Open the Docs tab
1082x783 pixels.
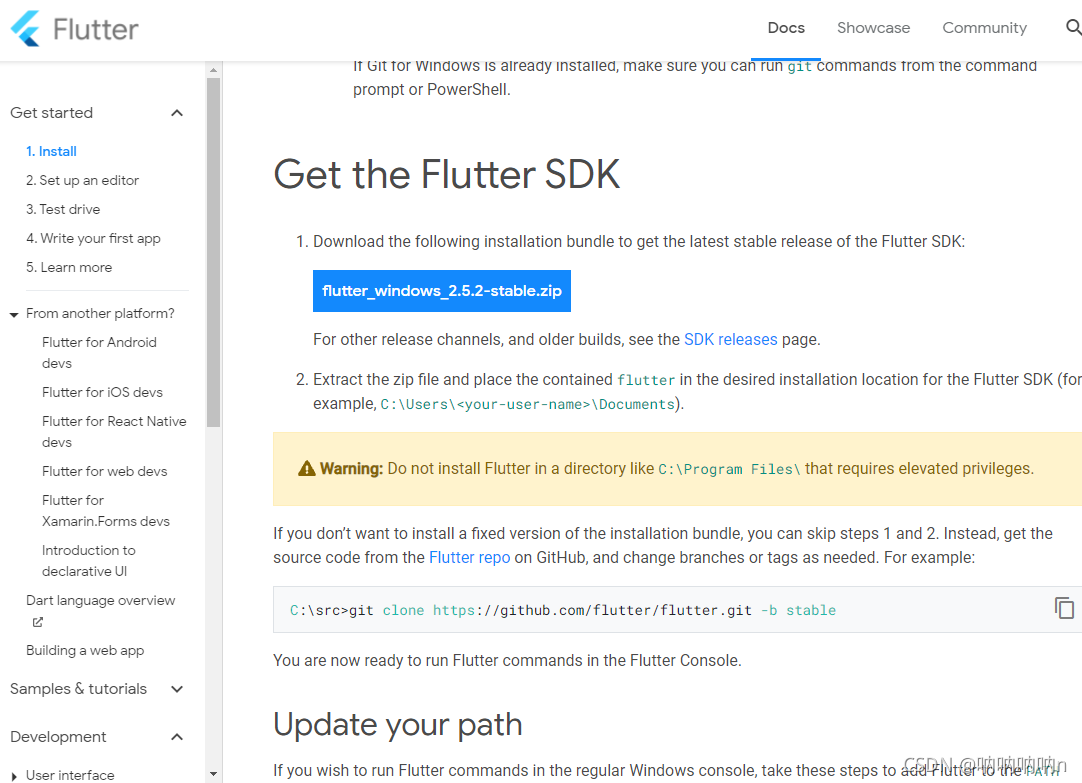tap(786, 28)
